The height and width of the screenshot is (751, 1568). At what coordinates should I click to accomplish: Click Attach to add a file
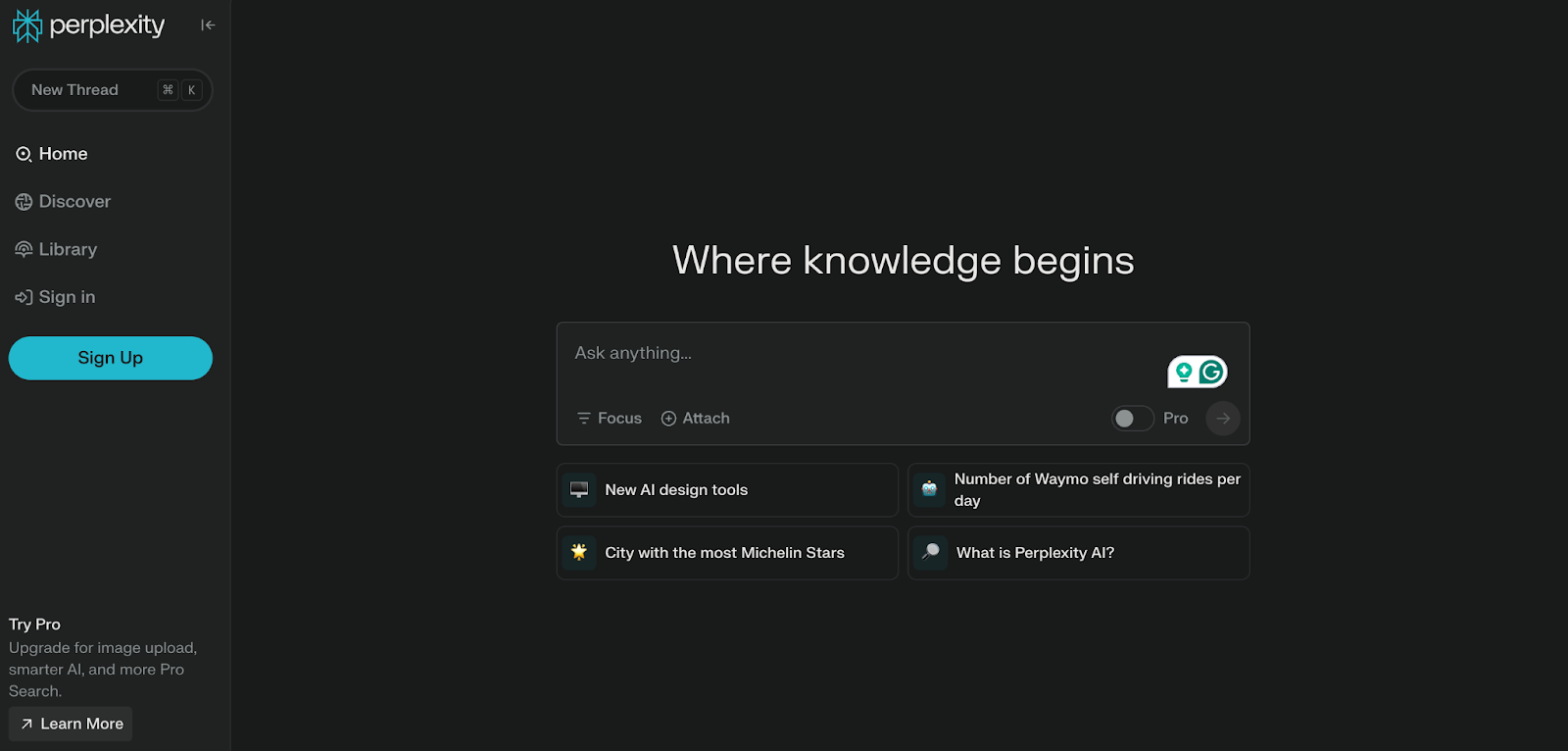coord(696,419)
